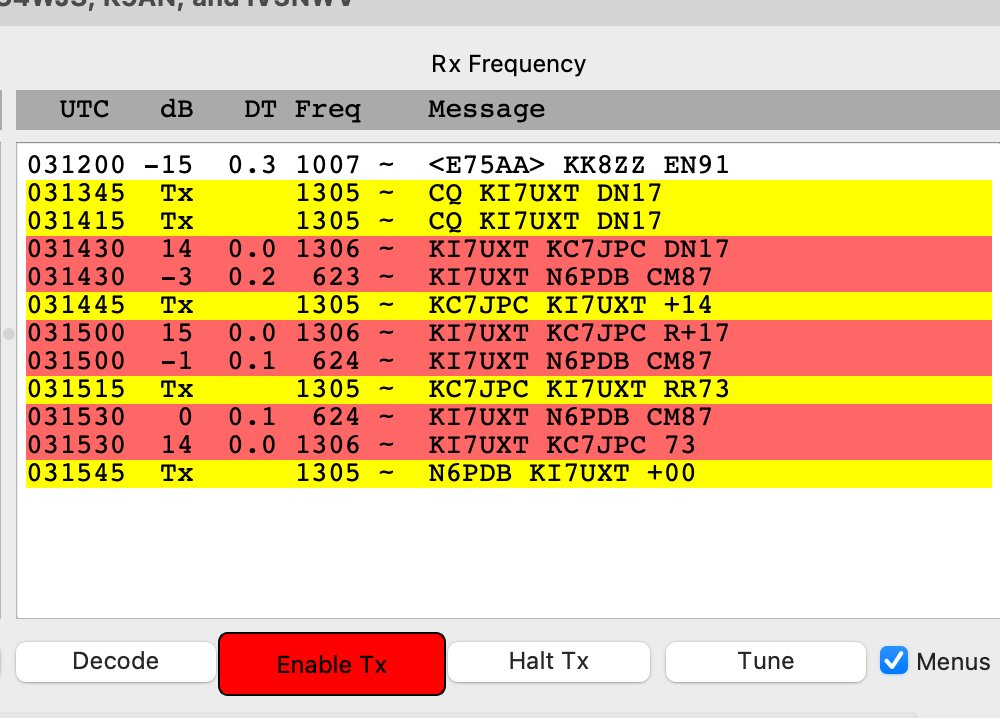Screen dimensions: 1000x718
Task: Click the UTC column header
Action: tap(84, 110)
